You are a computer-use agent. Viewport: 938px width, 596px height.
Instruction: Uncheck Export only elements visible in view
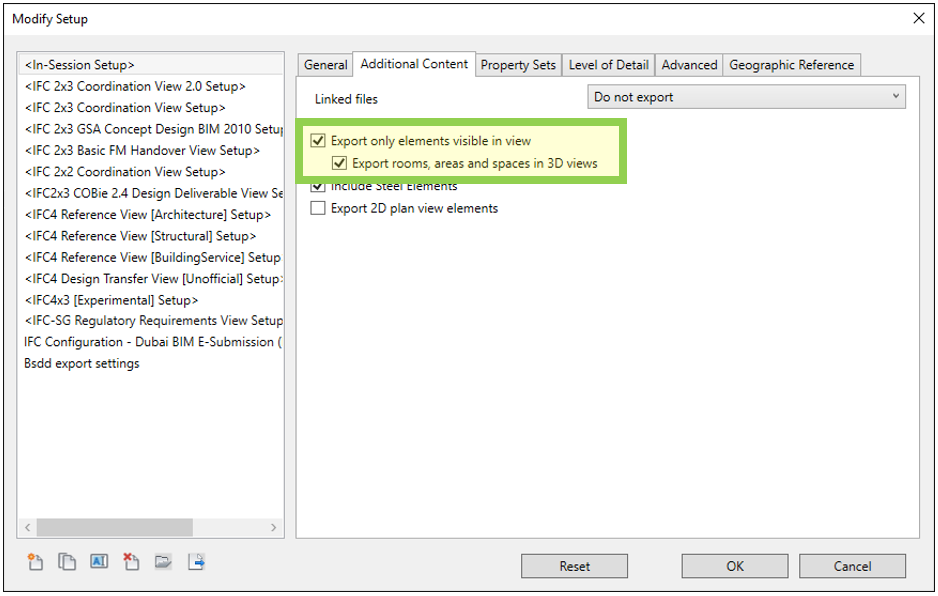[x=318, y=141]
